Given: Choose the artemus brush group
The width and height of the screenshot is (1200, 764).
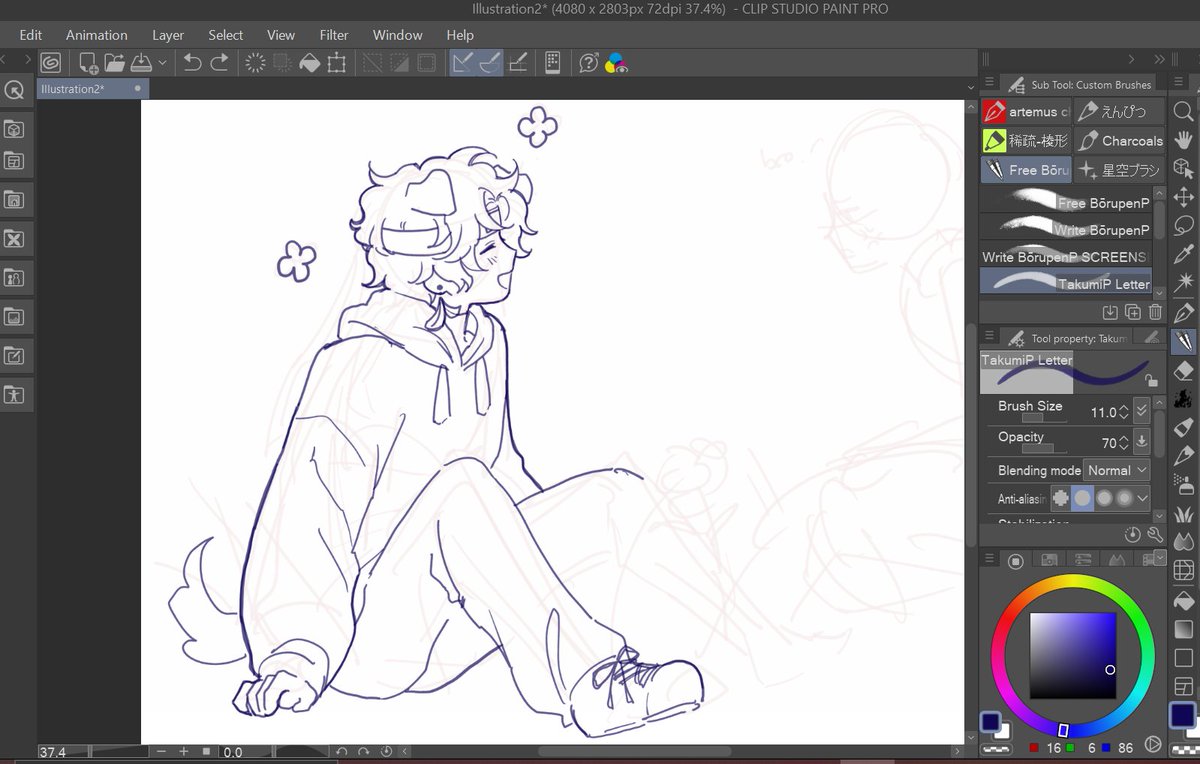Looking at the screenshot, I should pyautogui.click(x=1026, y=112).
